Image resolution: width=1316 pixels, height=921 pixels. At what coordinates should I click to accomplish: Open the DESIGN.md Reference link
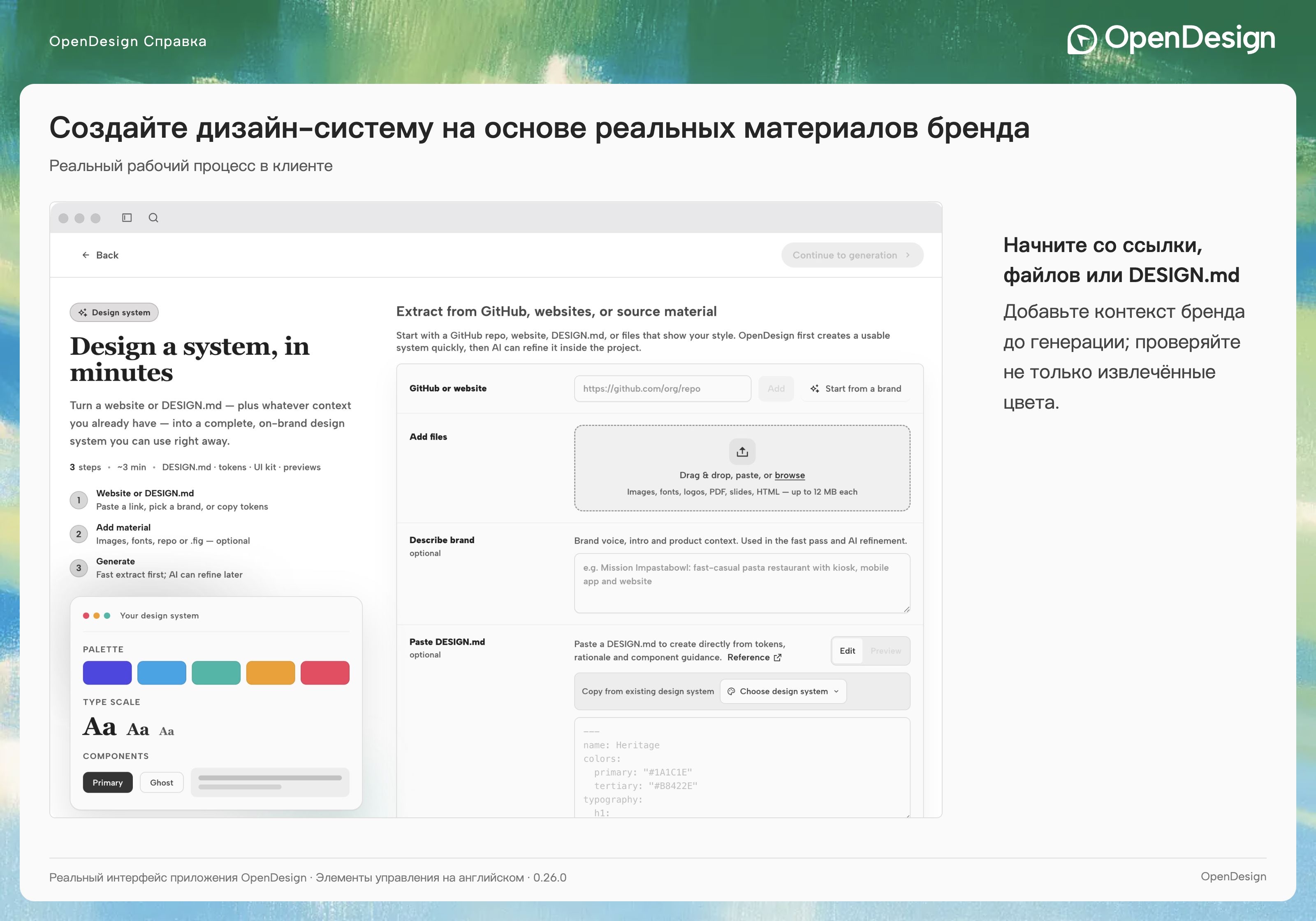(x=754, y=657)
